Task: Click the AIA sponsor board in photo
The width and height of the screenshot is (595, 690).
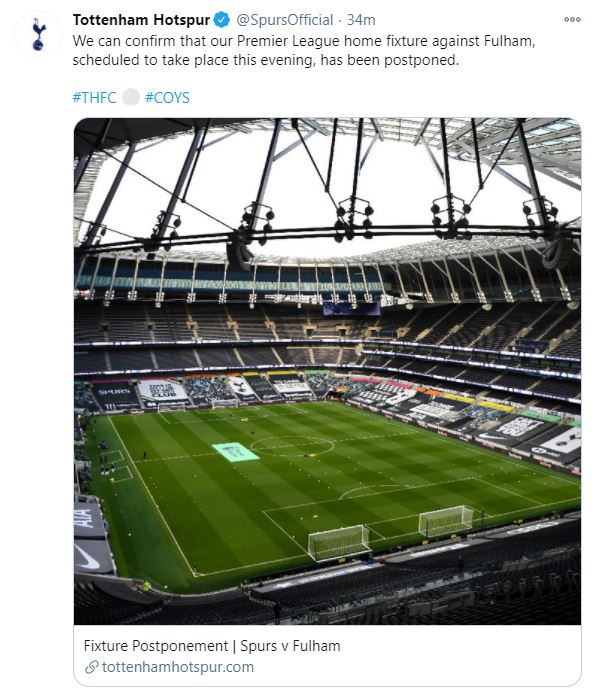Action: click(x=87, y=518)
